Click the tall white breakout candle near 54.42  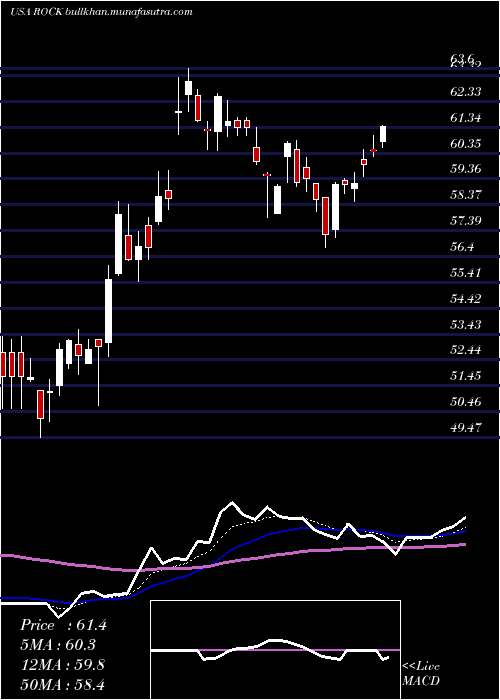coord(108,311)
